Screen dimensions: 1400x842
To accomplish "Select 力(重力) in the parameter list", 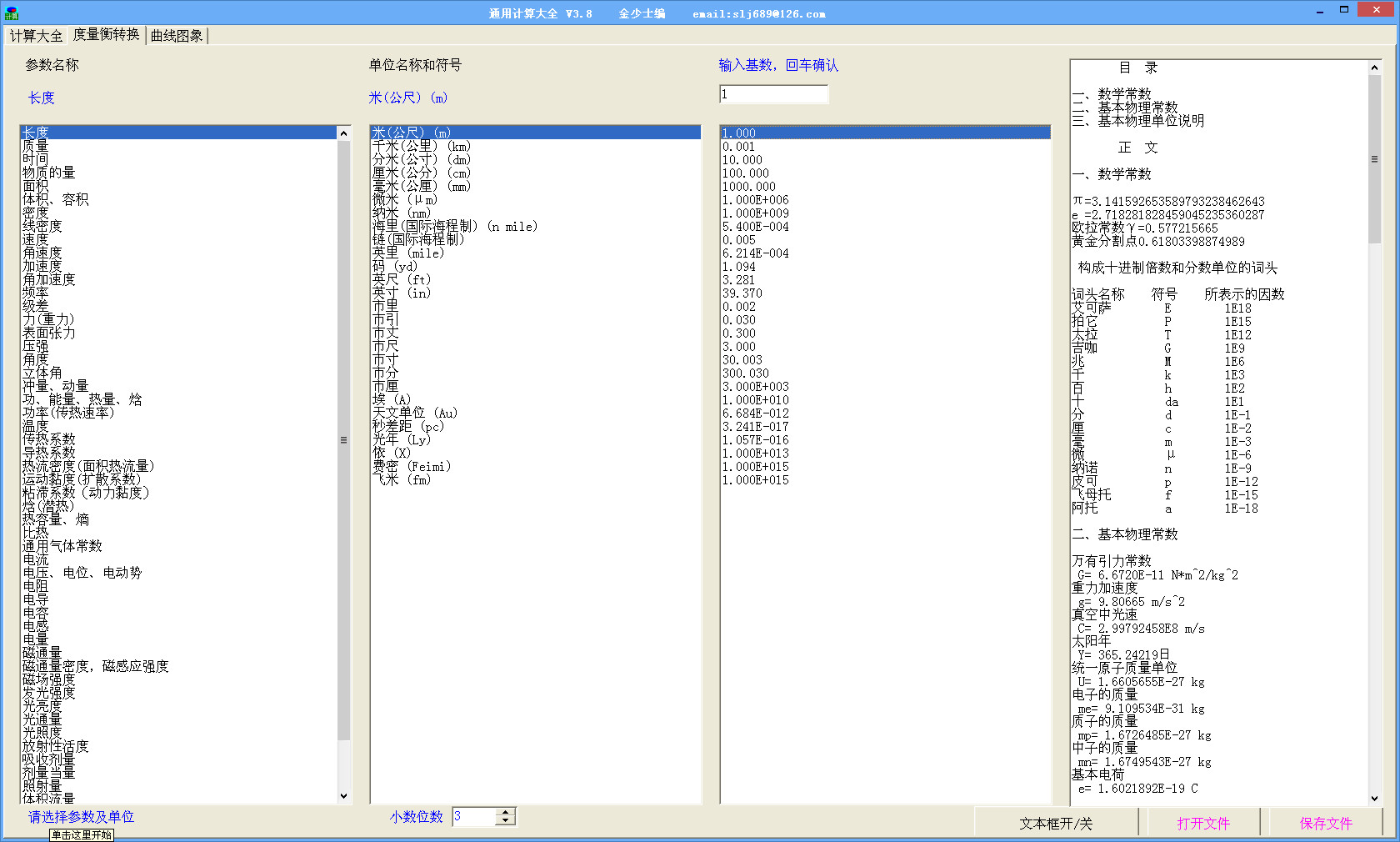I will [178, 319].
